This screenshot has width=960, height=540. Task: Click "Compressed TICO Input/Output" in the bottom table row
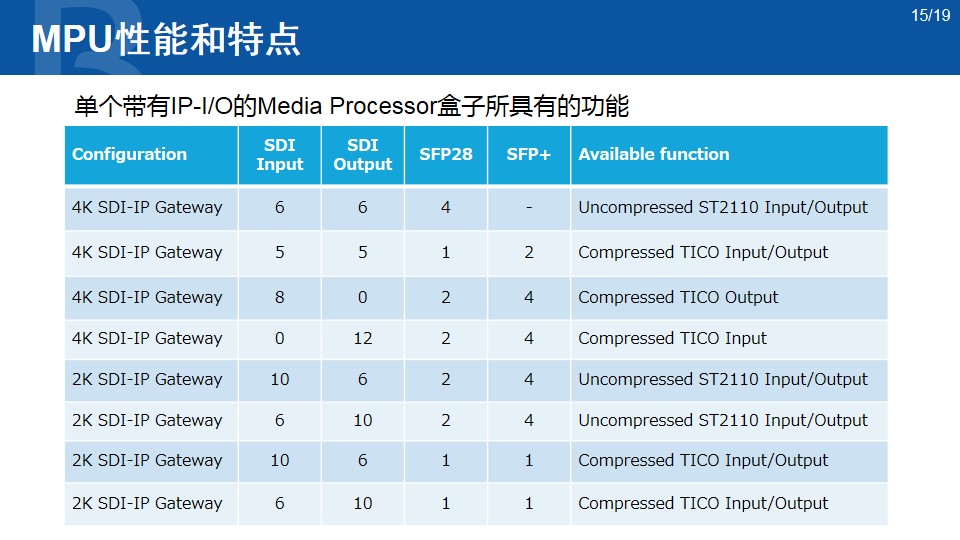(x=703, y=503)
